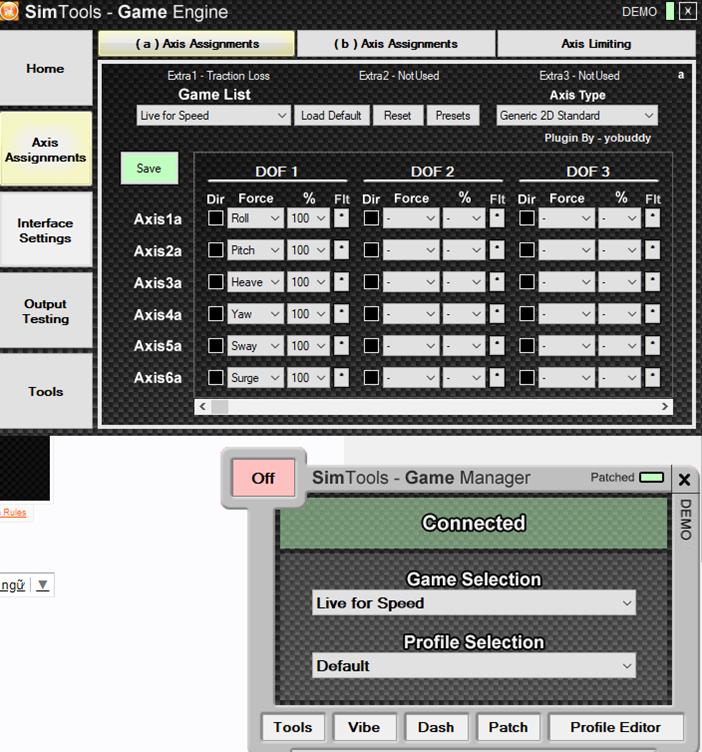Toggle Axis5a DOF 1 Dir checkbox
Image resolution: width=702 pixels, height=752 pixels.
click(x=215, y=345)
